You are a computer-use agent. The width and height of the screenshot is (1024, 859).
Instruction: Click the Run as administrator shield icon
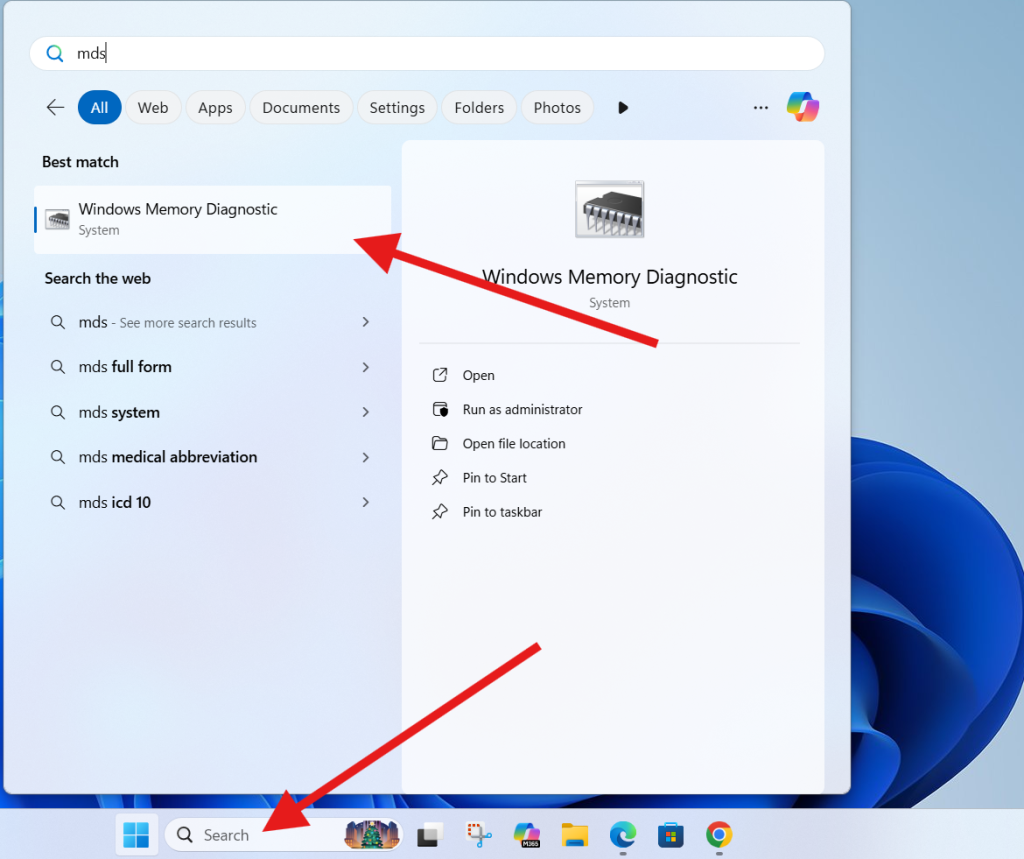pos(441,409)
